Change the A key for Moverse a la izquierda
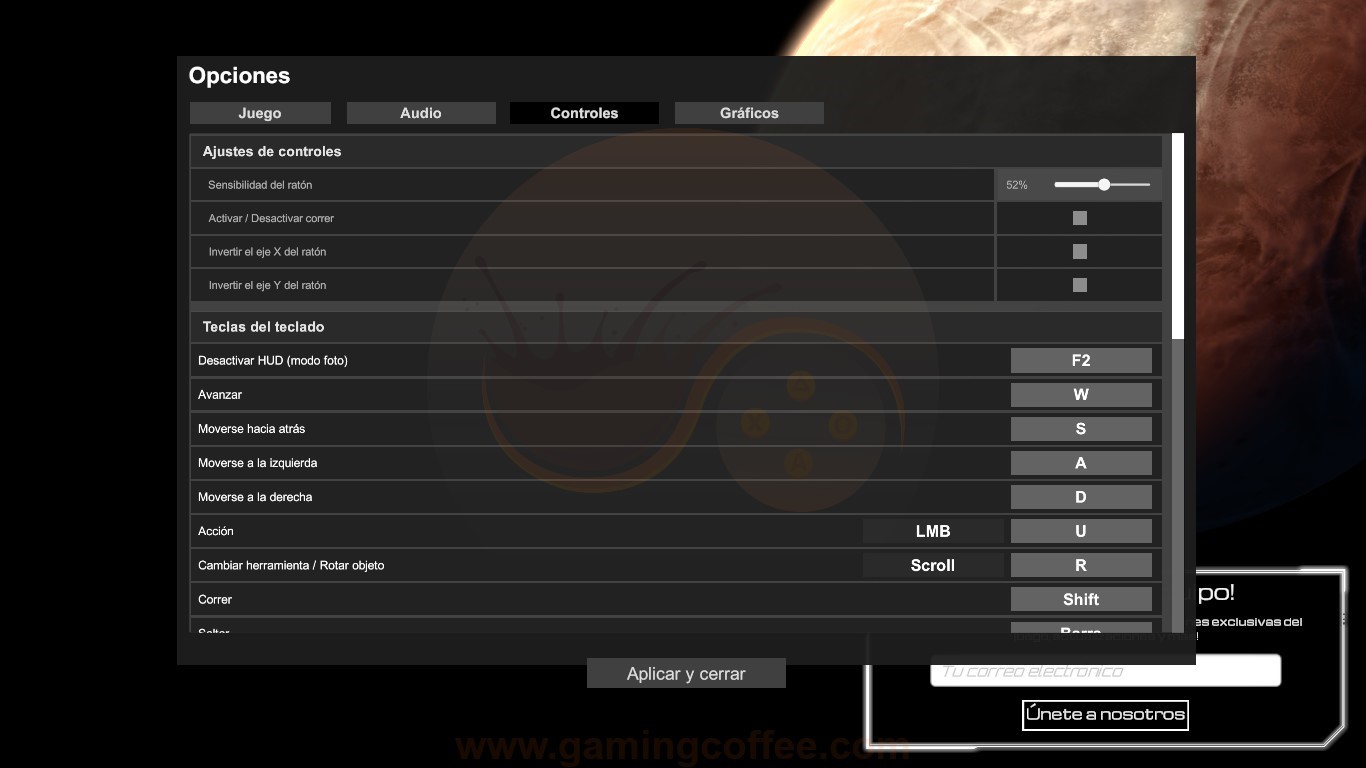 (1081, 463)
